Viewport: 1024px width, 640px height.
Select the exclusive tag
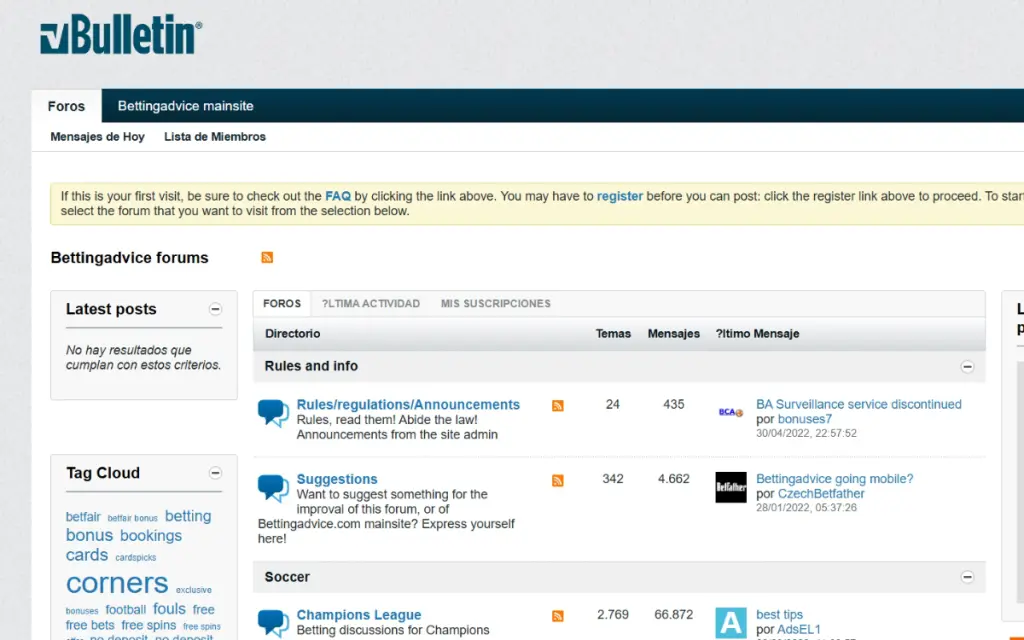click(194, 590)
